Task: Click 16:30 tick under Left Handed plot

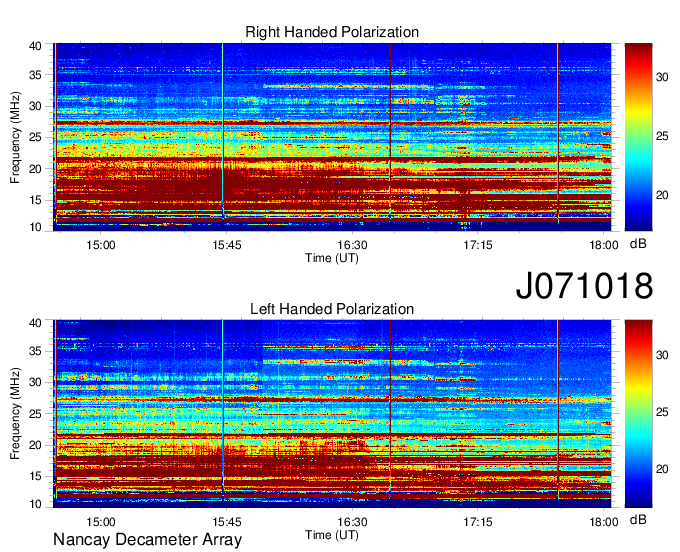Action: click(352, 522)
